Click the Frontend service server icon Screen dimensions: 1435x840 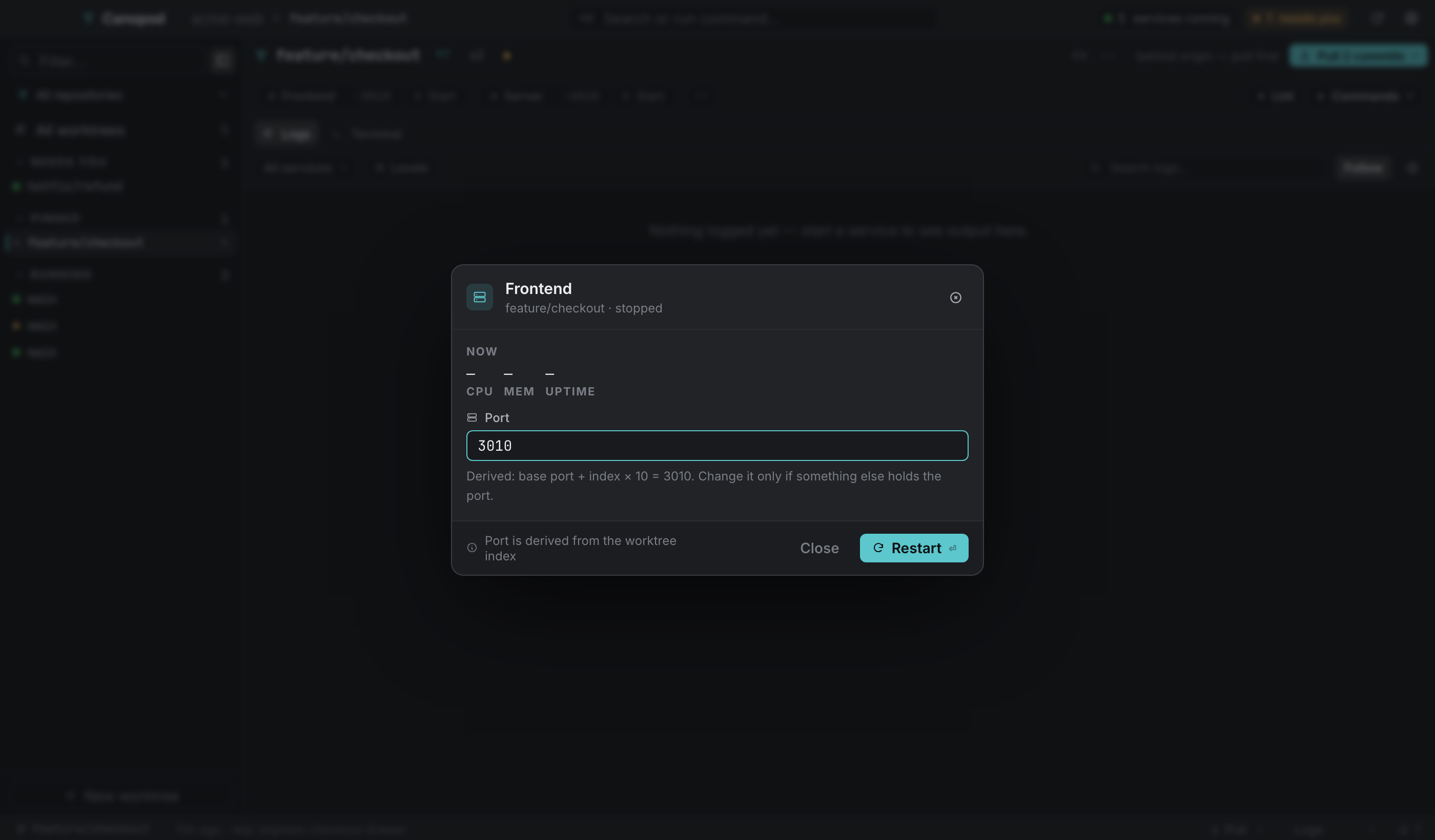point(480,297)
